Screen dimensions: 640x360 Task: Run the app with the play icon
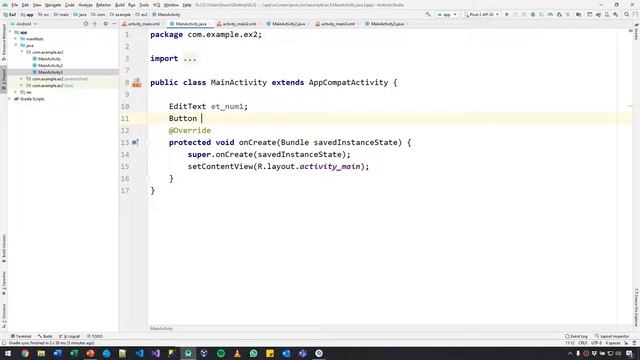(507, 14)
